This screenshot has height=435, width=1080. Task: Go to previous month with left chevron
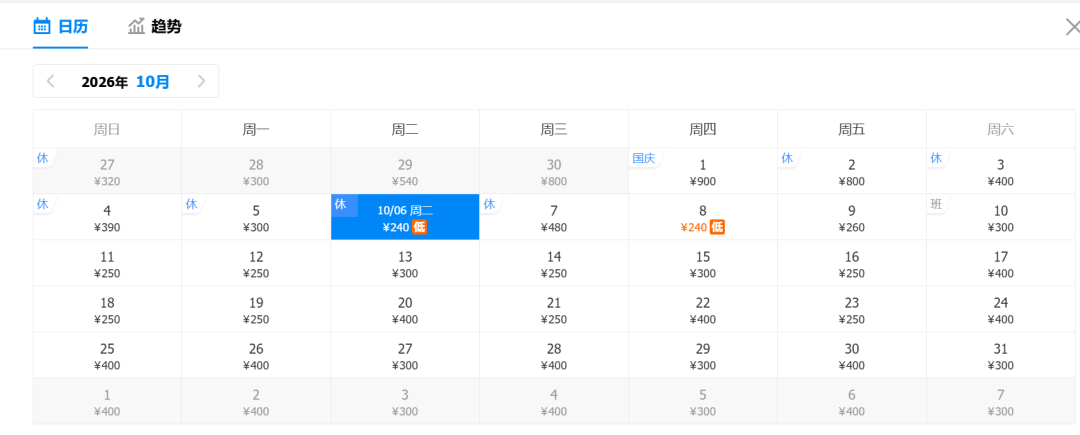tap(50, 81)
